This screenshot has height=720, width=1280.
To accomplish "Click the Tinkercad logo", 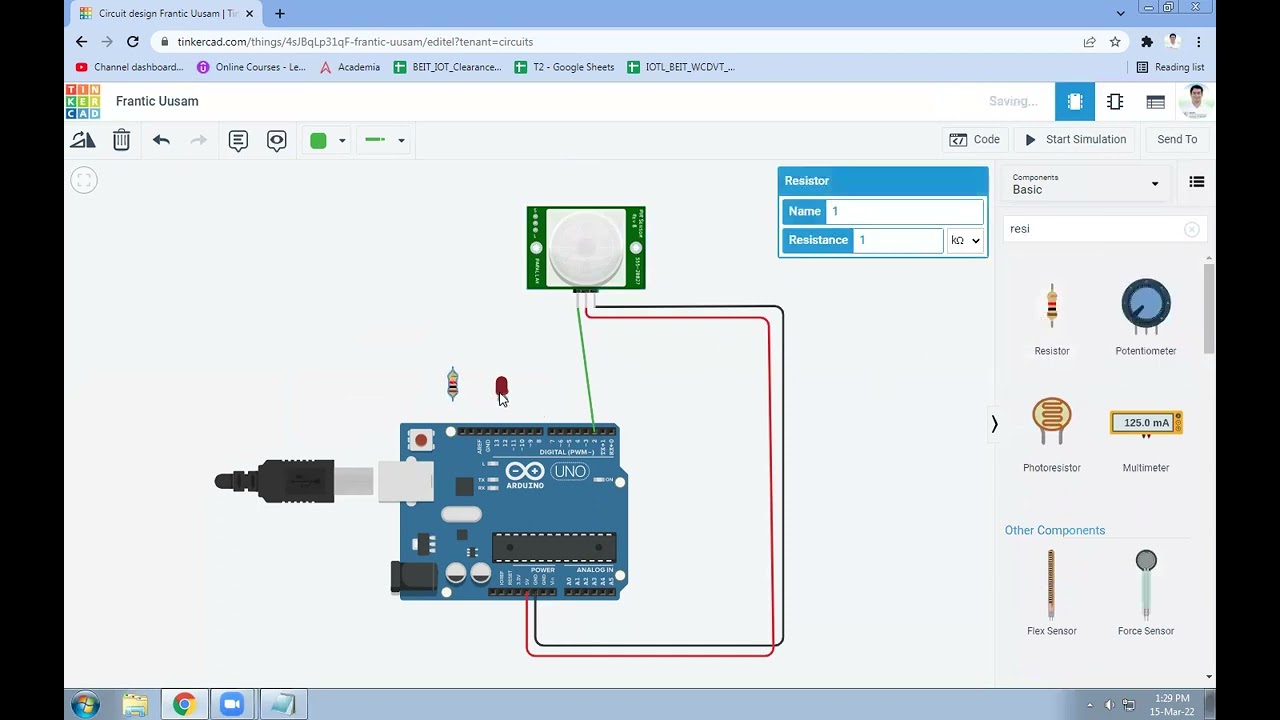I will tap(83, 101).
